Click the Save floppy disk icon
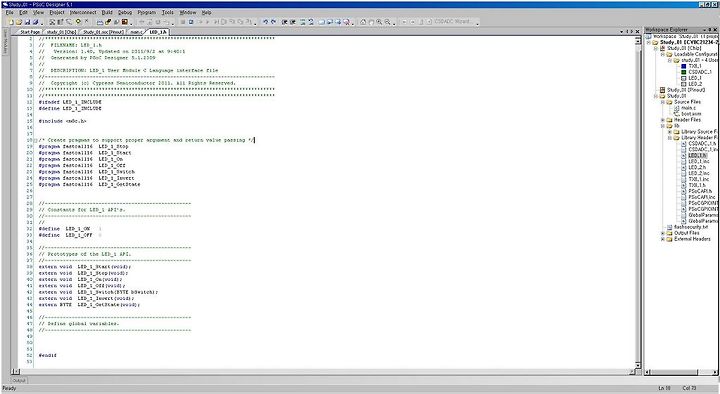The height and width of the screenshot is (394, 720). pyautogui.click(x=27, y=22)
